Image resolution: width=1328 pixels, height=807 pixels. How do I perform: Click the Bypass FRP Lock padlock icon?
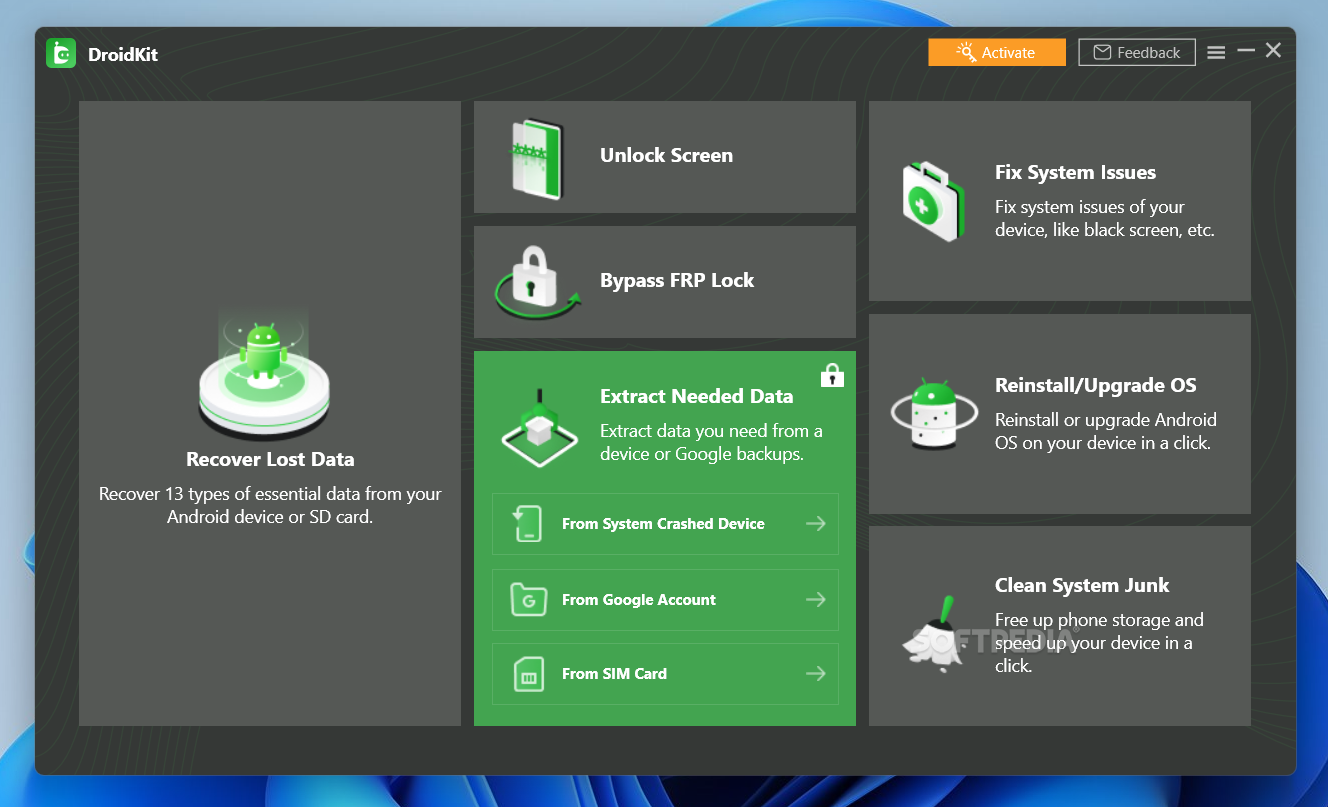(x=537, y=284)
